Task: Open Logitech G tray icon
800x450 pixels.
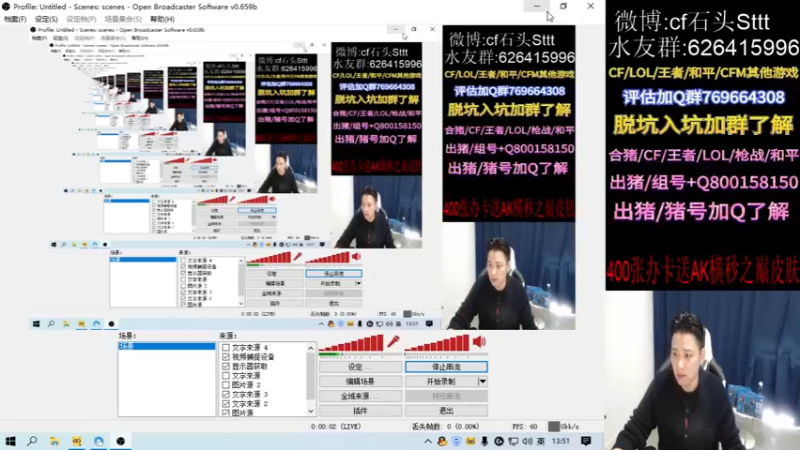Action: pyautogui.click(x=499, y=441)
